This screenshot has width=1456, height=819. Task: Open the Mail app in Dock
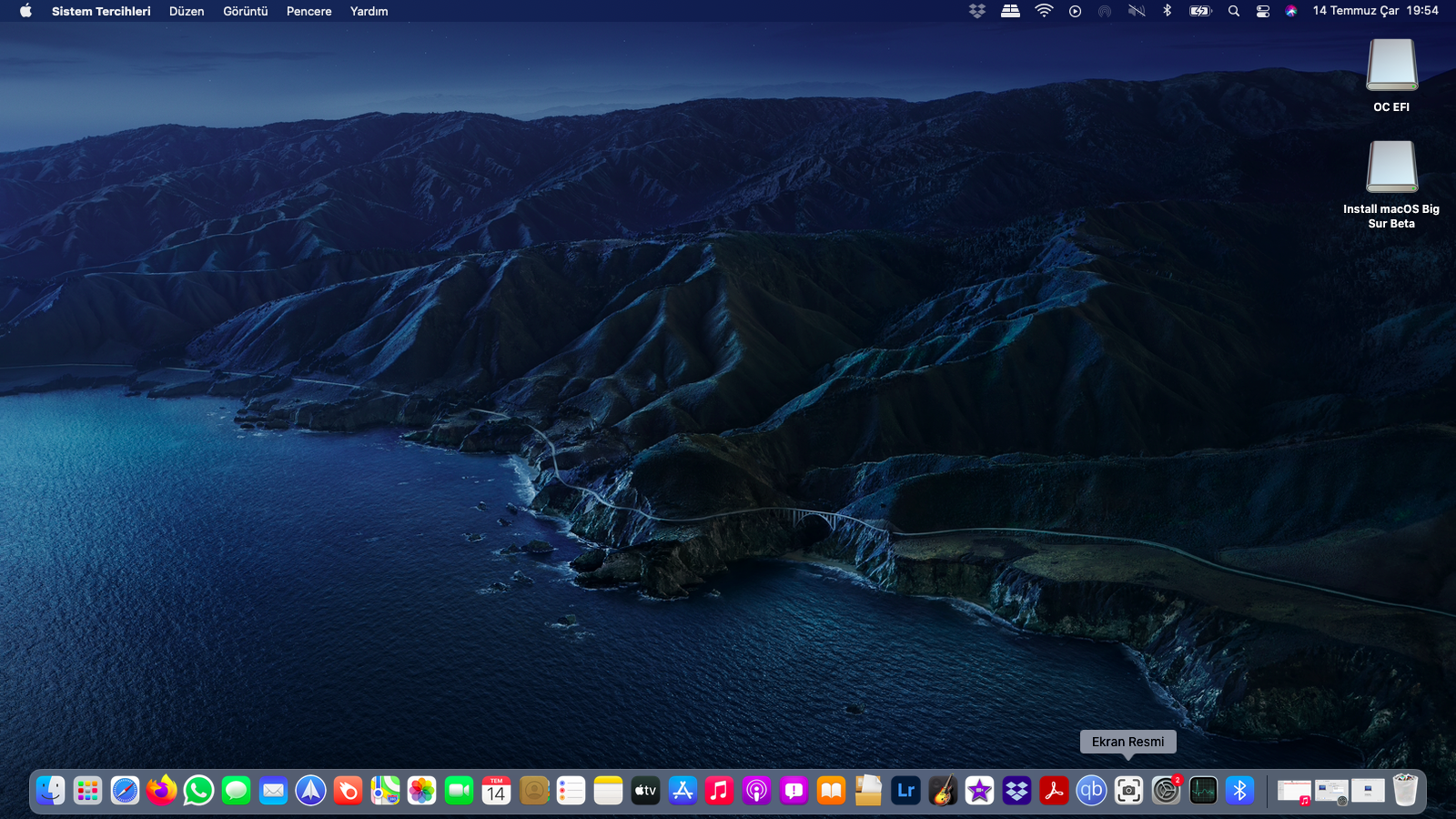pyautogui.click(x=273, y=790)
